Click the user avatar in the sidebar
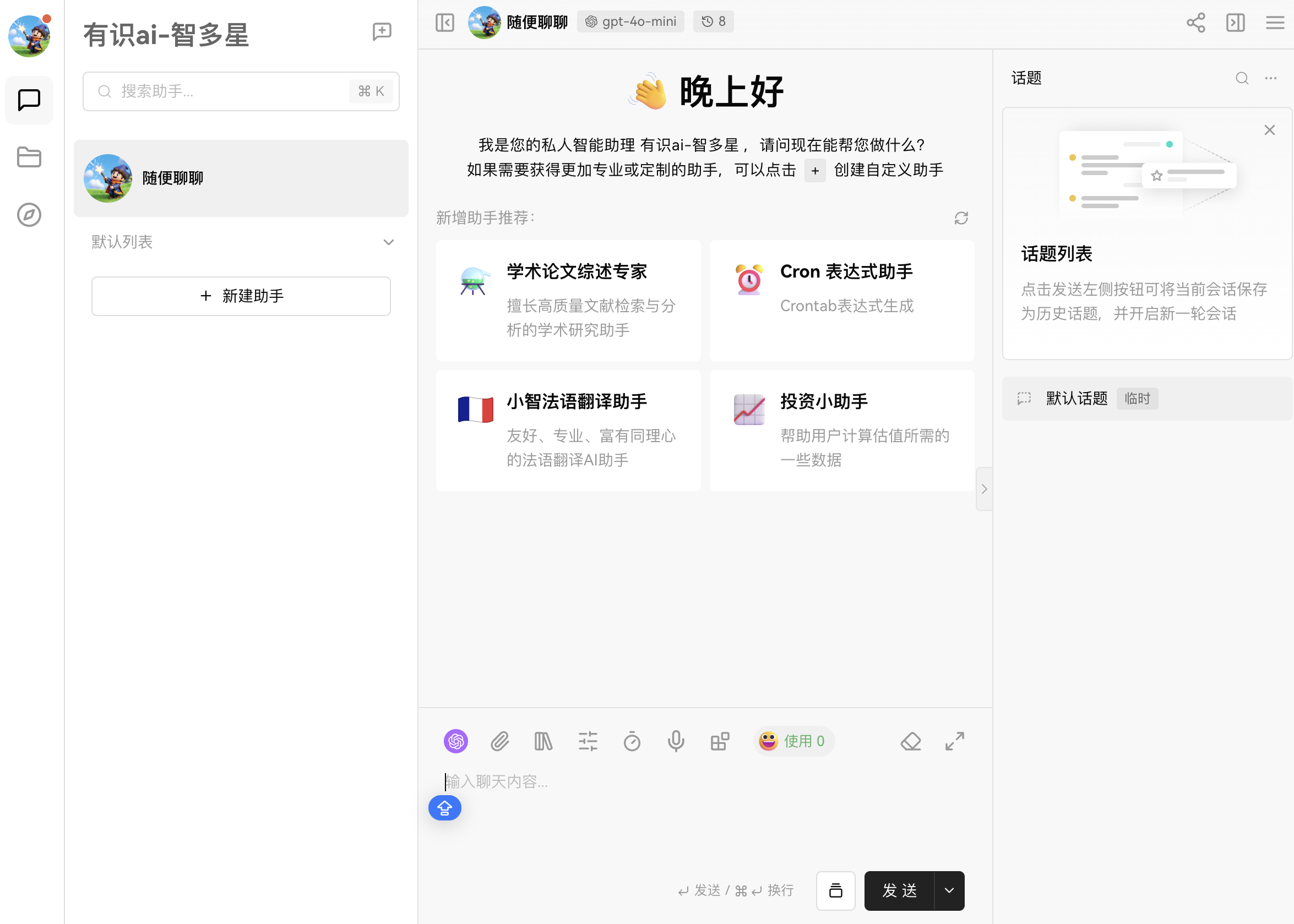 tap(29, 35)
